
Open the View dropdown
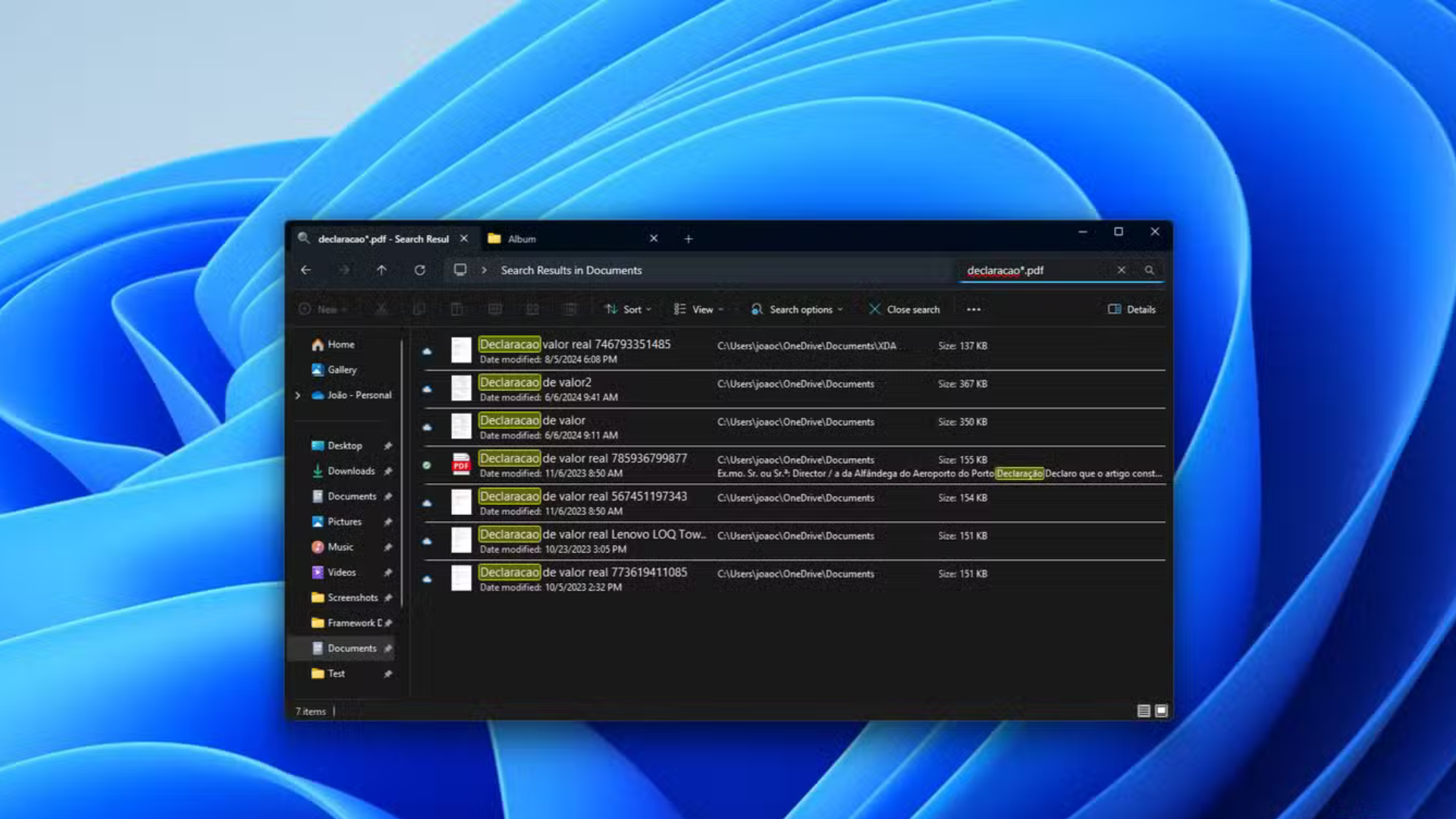(698, 309)
